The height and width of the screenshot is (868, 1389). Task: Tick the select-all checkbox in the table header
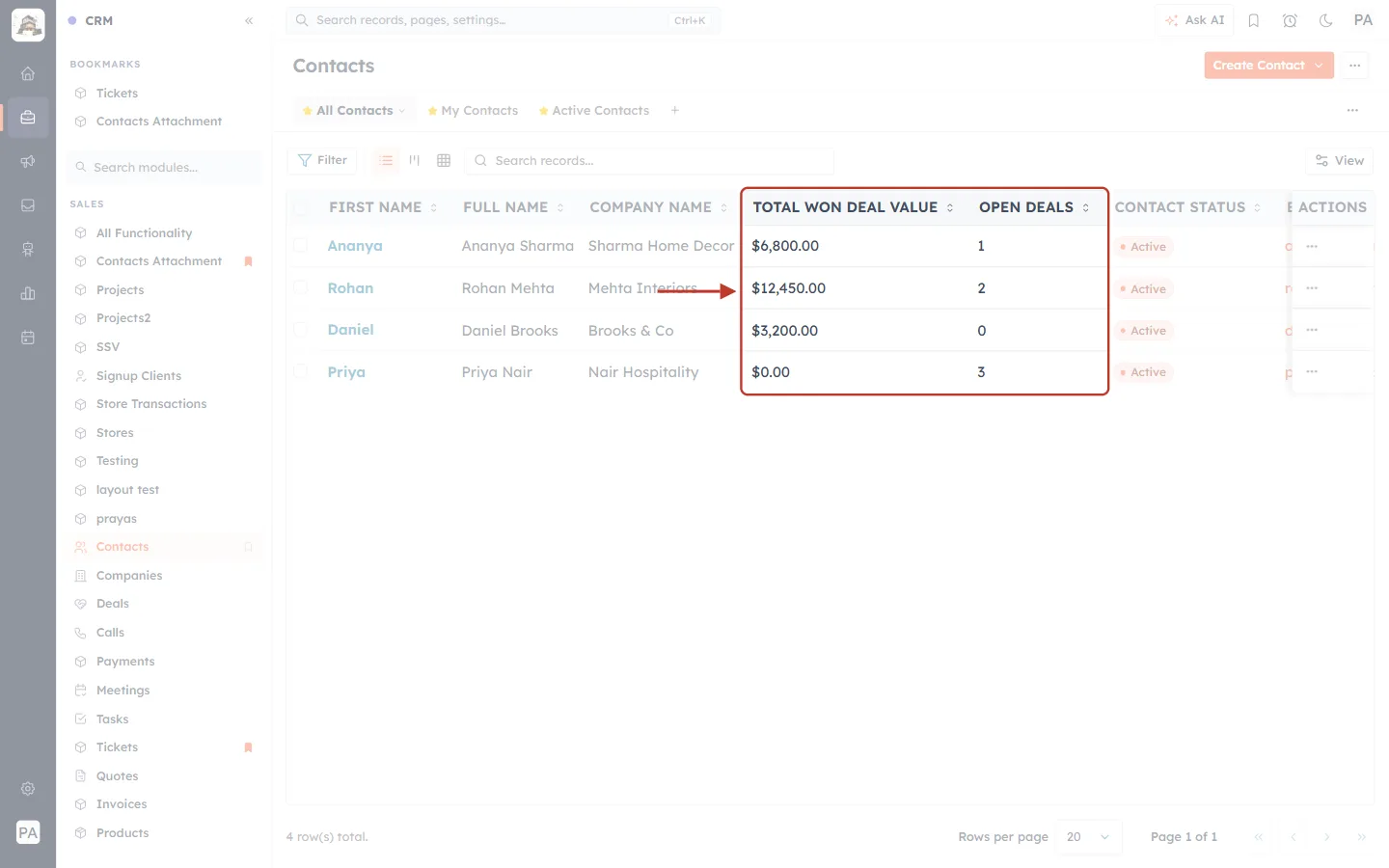(301, 207)
